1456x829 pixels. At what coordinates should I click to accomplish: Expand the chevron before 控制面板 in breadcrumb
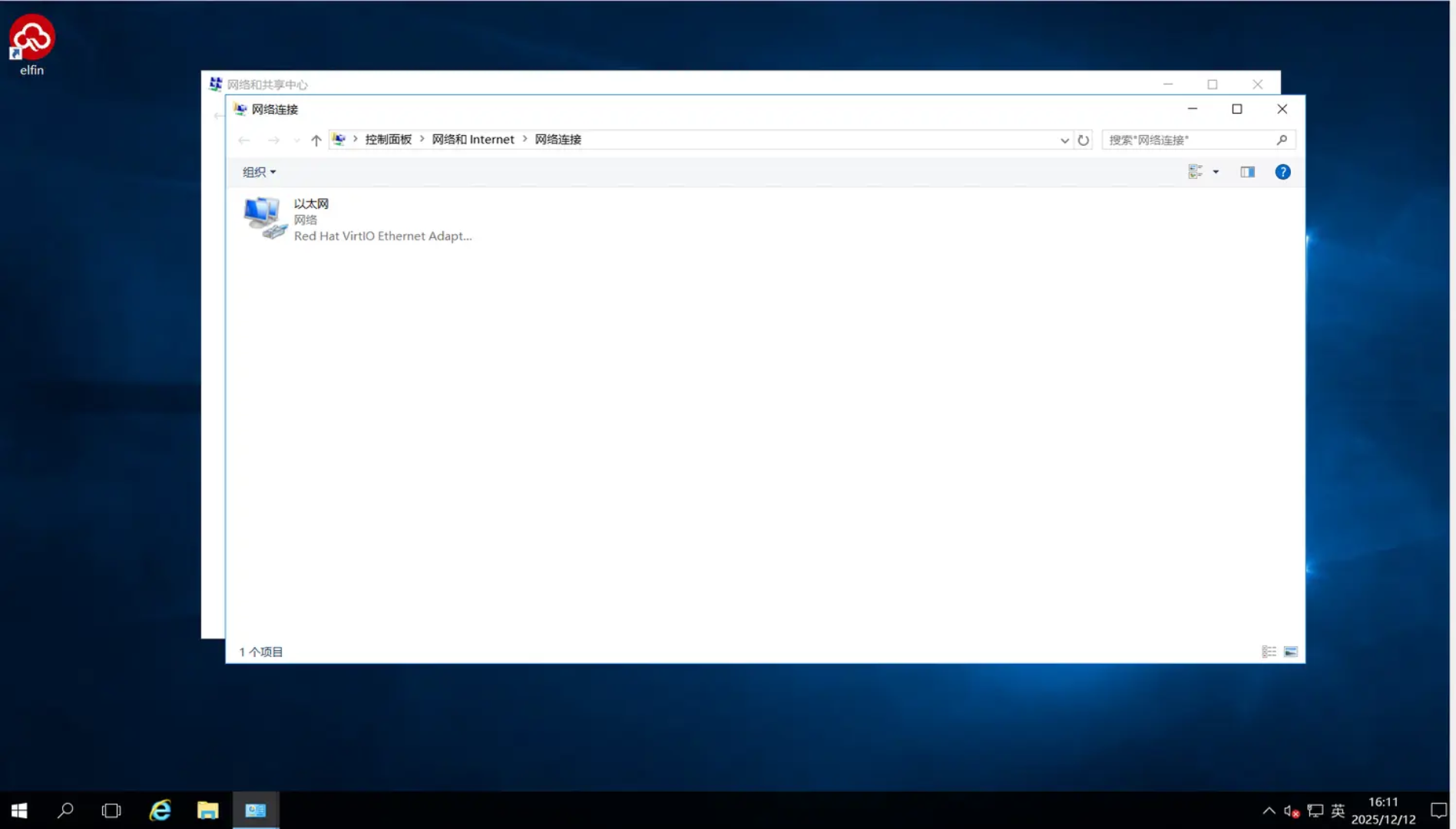(x=355, y=139)
